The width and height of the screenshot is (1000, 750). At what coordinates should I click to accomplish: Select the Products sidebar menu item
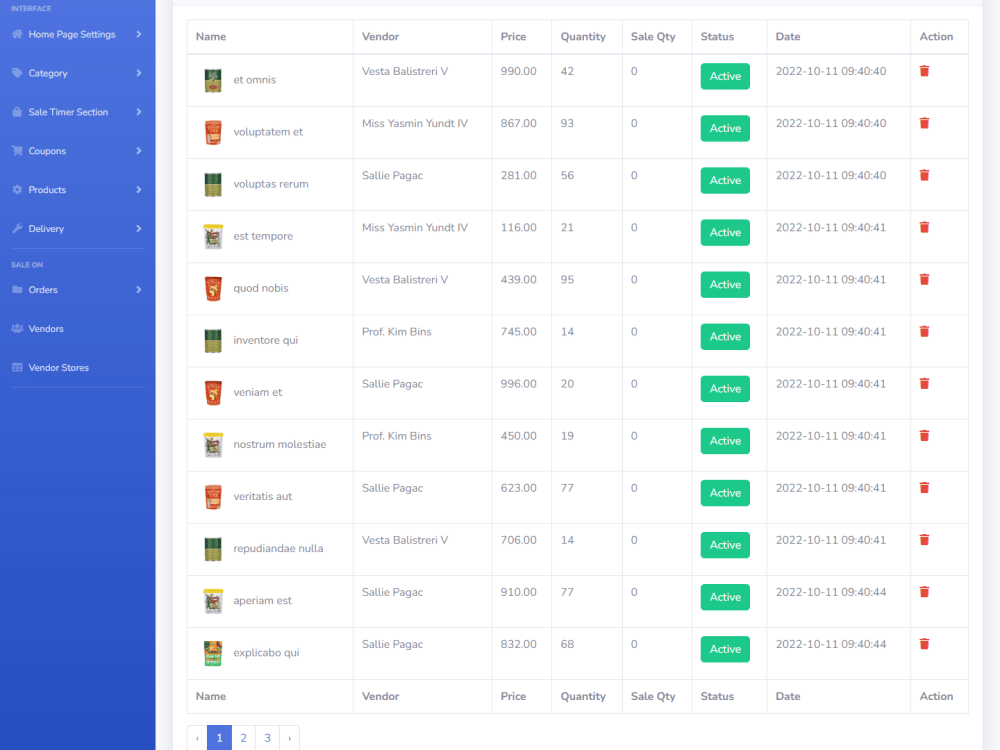click(77, 189)
